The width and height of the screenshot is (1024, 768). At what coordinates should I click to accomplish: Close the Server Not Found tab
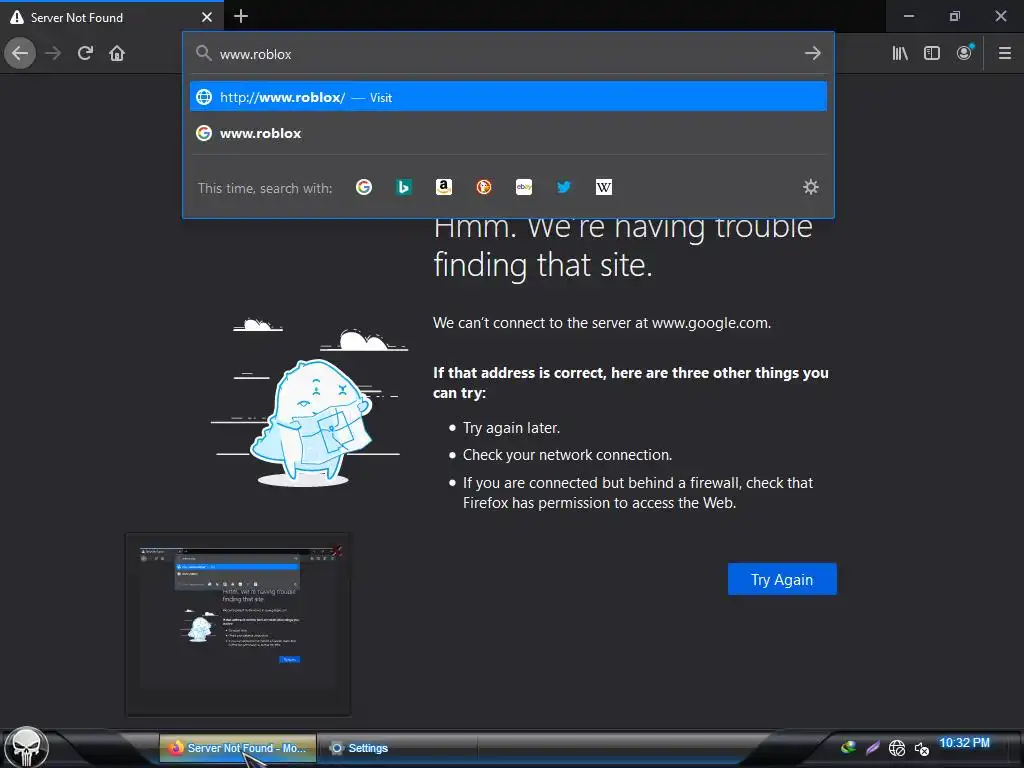click(207, 17)
